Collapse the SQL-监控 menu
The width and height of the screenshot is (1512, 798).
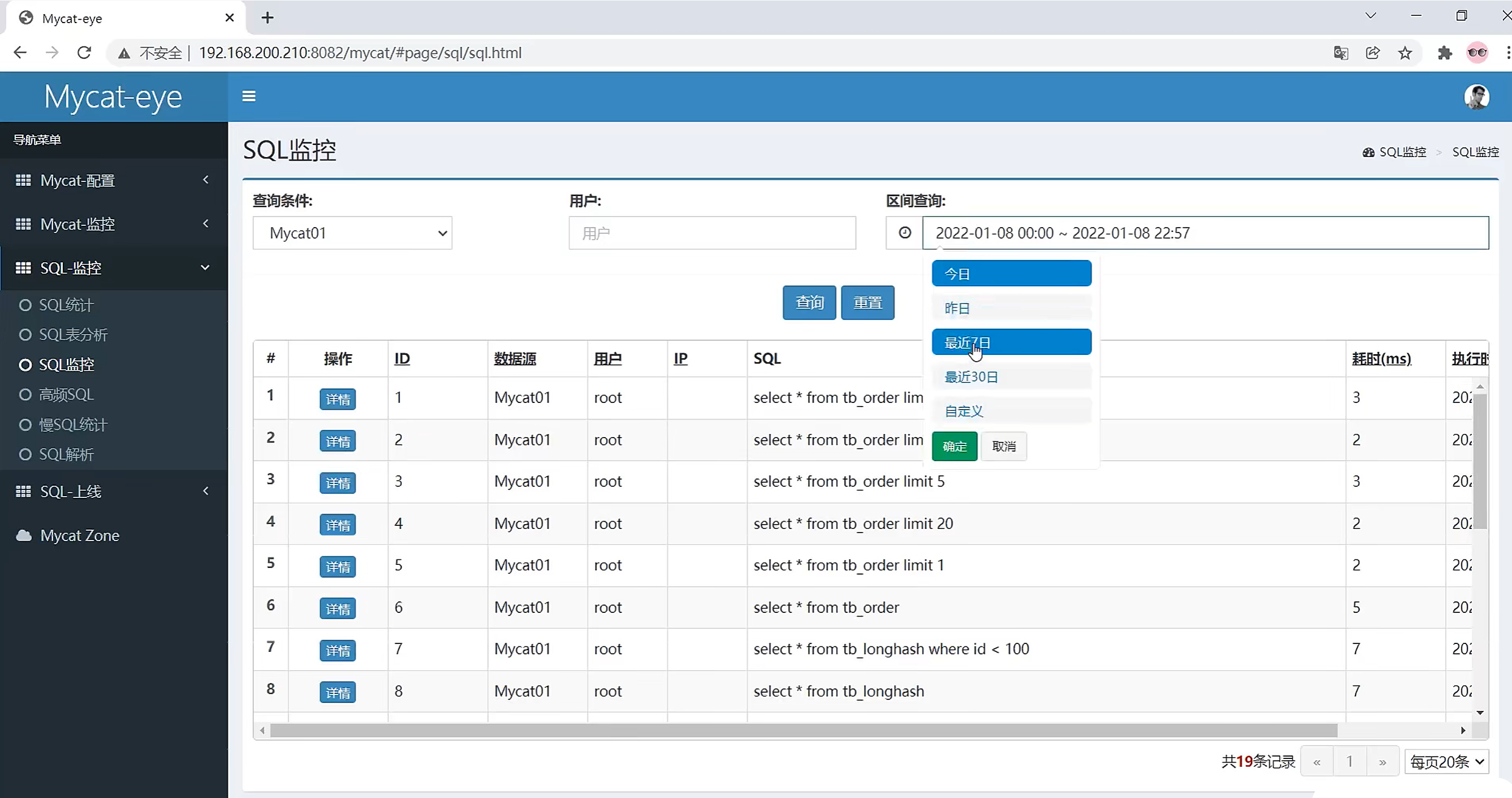(x=114, y=268)
